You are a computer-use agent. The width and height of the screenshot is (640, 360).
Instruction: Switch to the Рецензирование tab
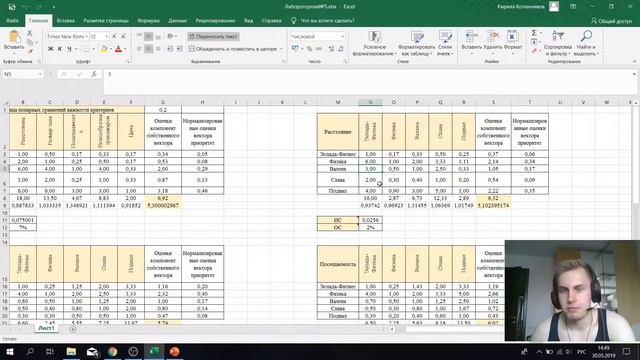tap(215, 20)
